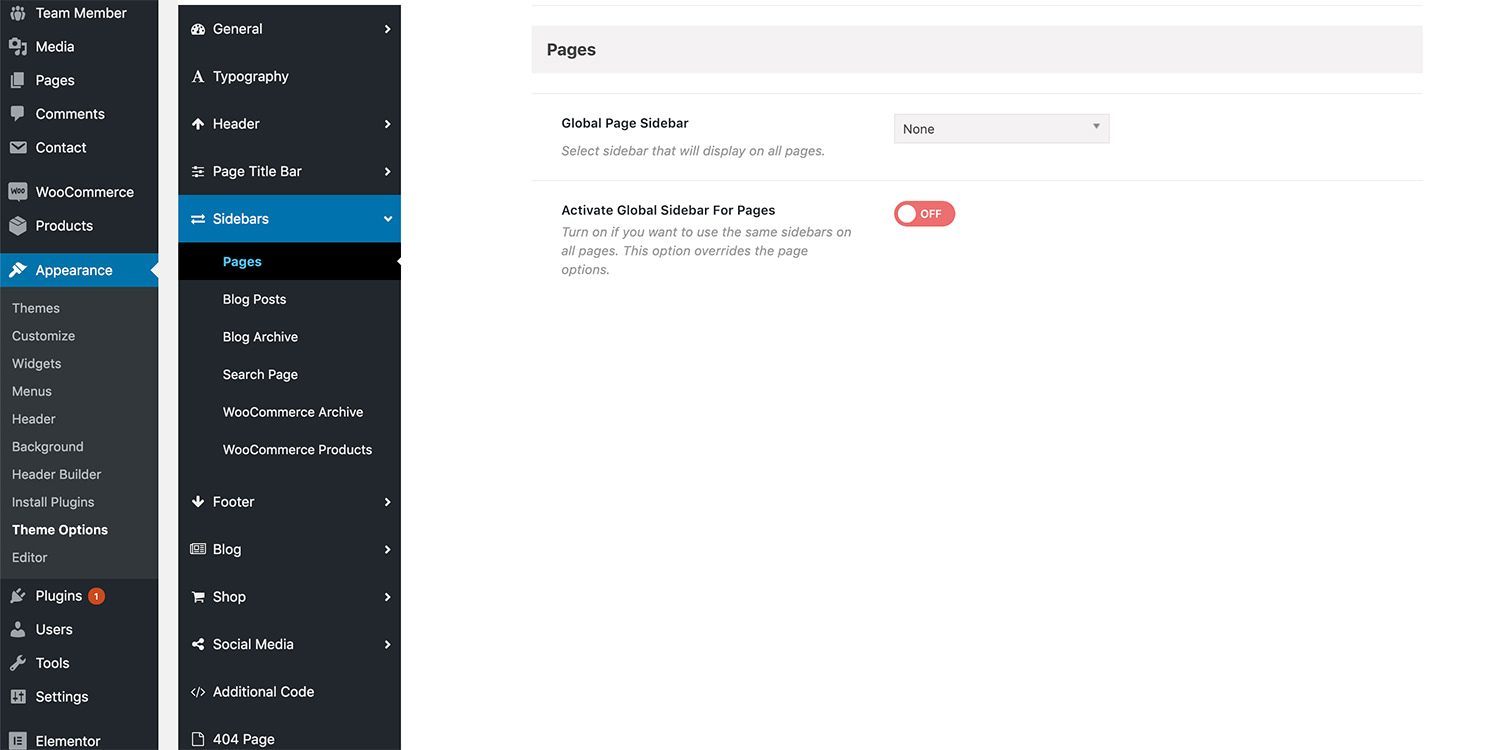Expand the Footer options arrow
Image resolution: width=1500 pixels, height=750 pixels.
(x=387, y=502)
